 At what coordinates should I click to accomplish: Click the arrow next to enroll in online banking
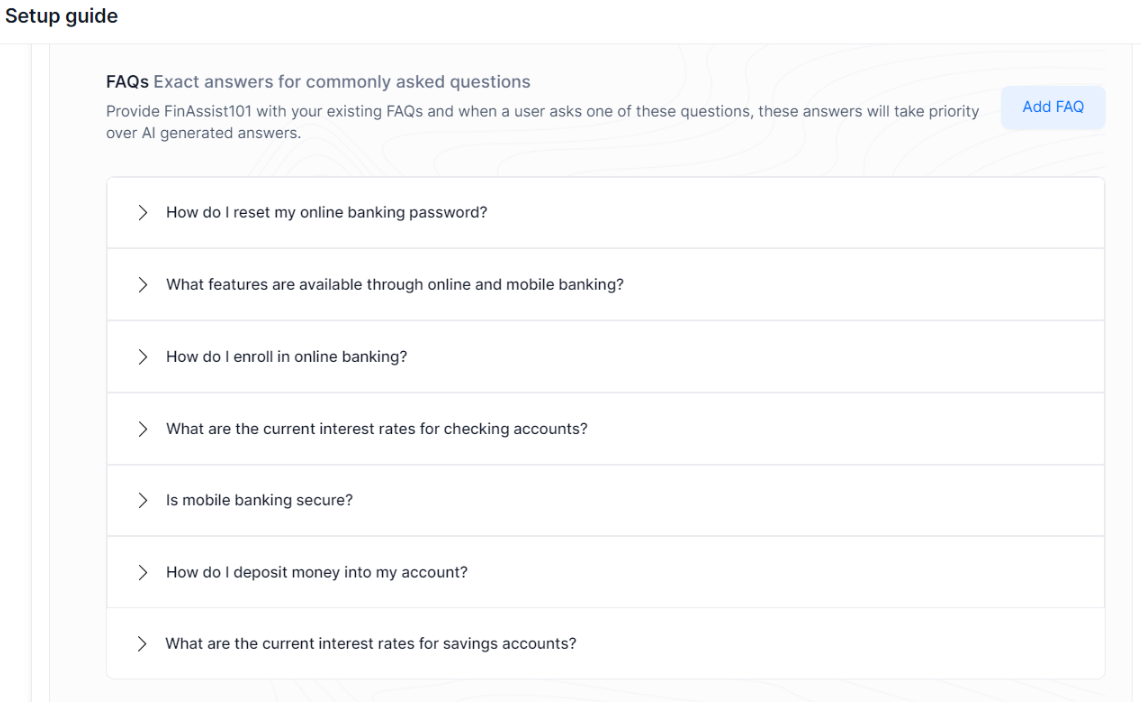pyautogui.click(x=143, y=356)
